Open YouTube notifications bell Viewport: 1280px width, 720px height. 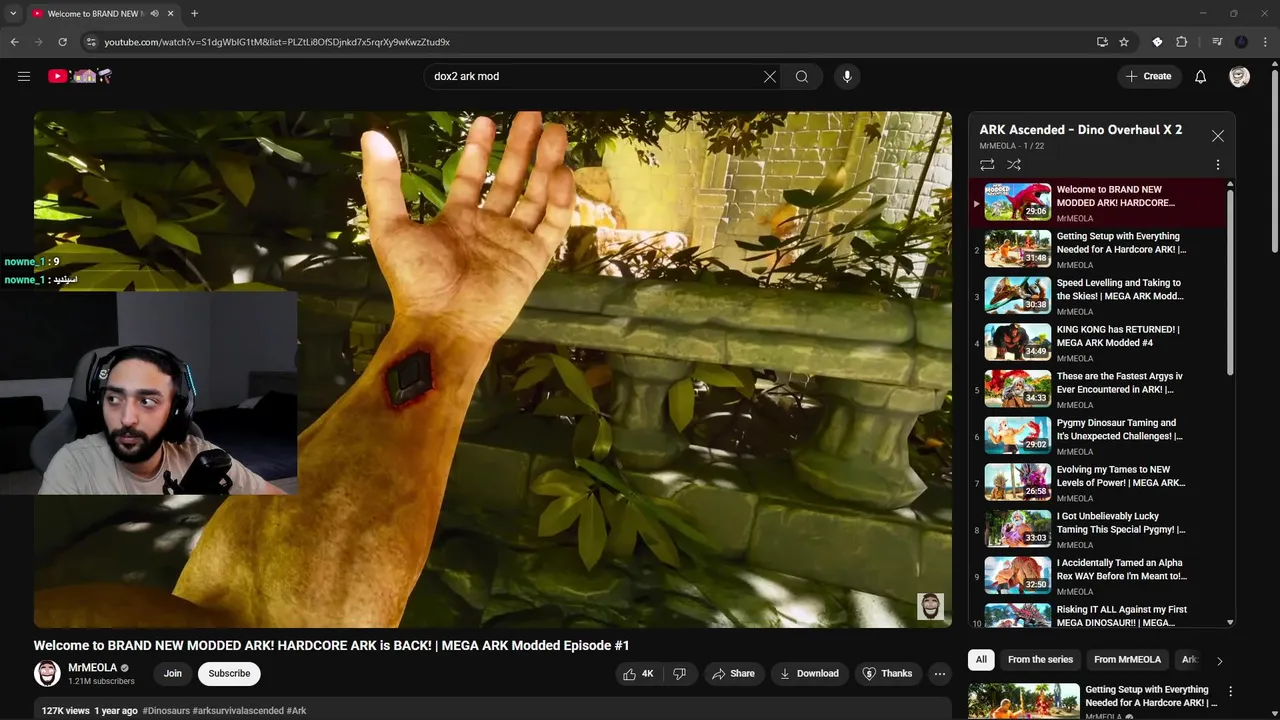click(x=1201, y=76)
